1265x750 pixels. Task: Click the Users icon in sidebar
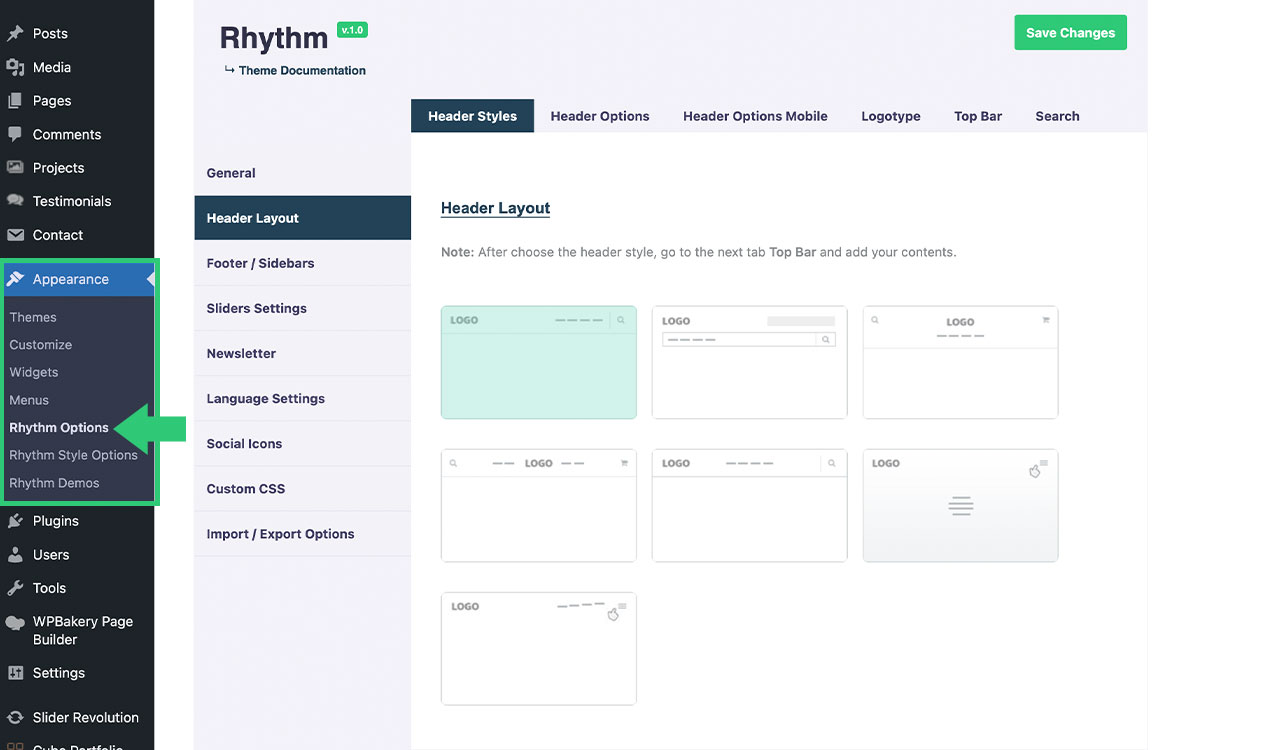click(15, 555)
